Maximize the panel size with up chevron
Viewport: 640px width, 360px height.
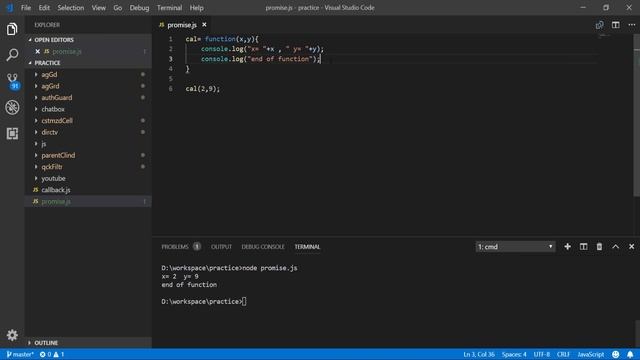(x=616, y=247)
